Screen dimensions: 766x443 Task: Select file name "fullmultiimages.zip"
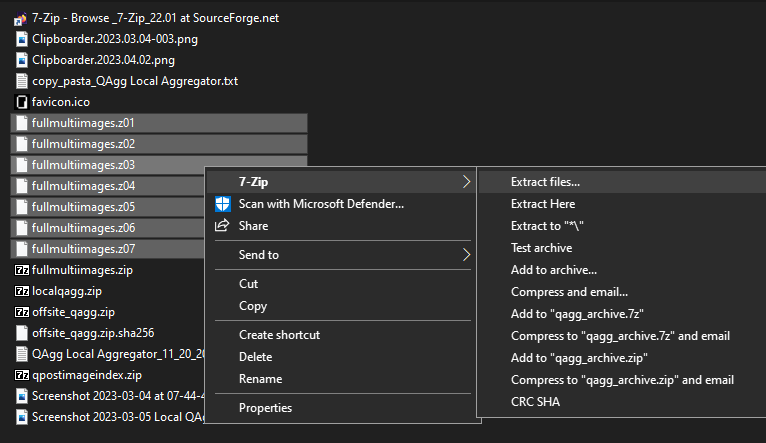82,270
